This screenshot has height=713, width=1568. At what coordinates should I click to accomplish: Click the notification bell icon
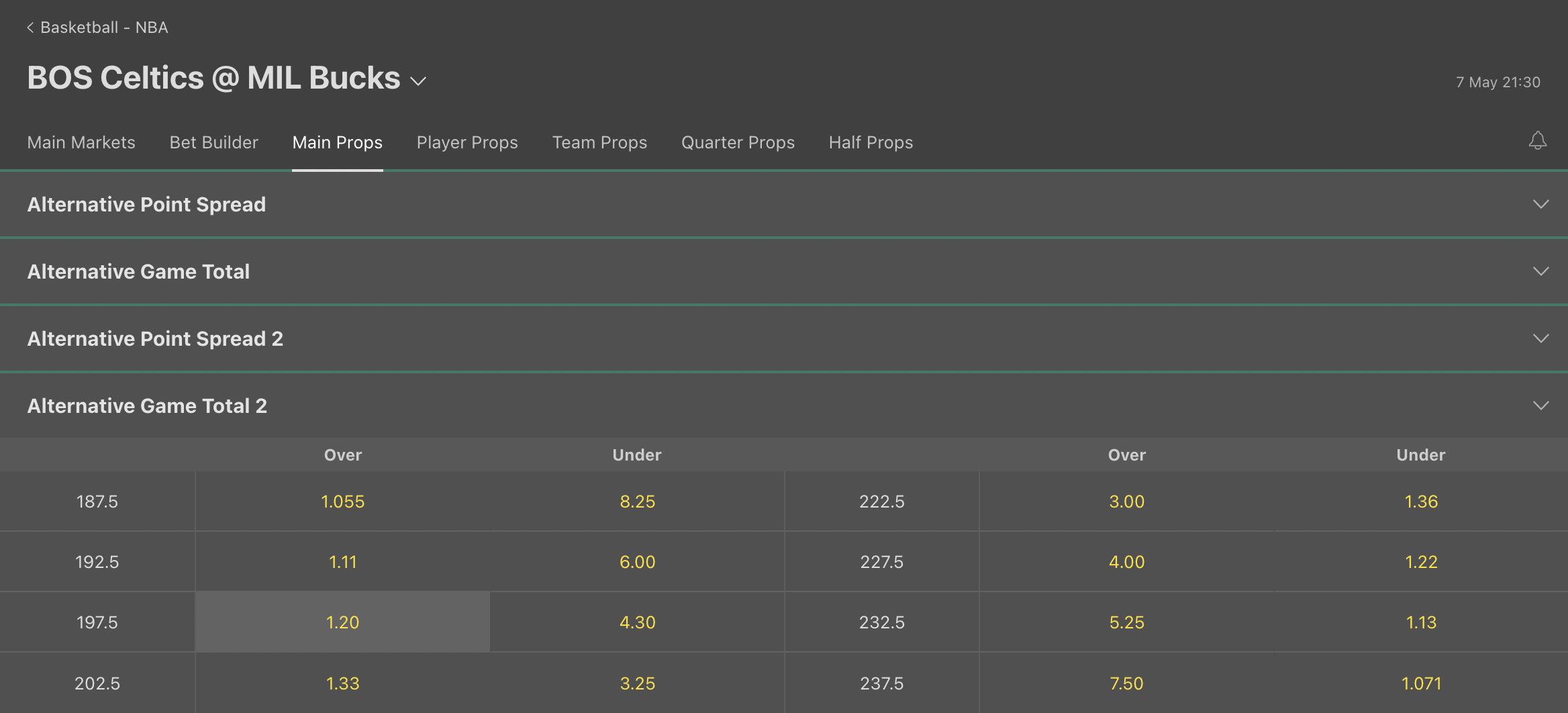point(1538,140)
